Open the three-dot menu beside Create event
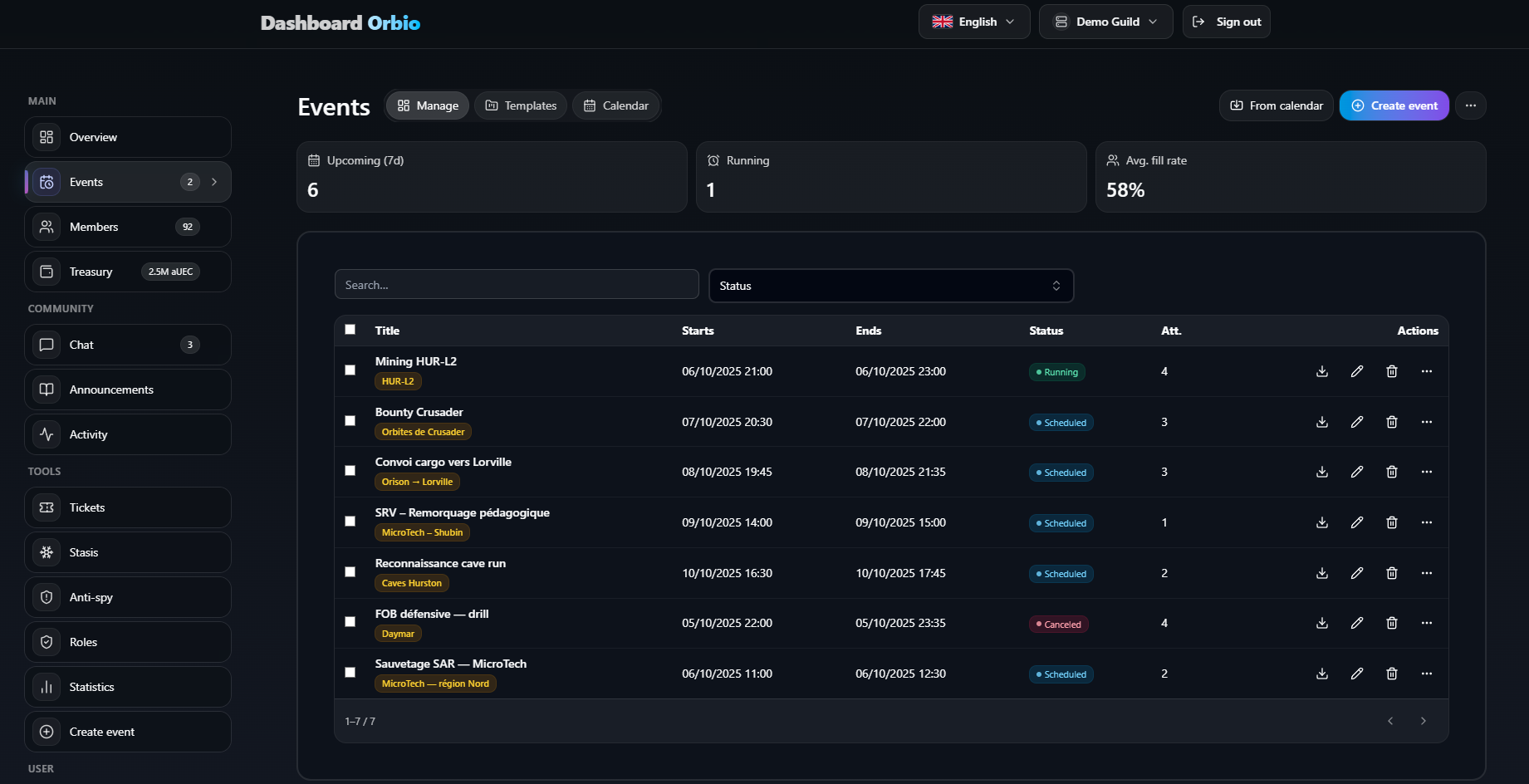Viewport: 1529px width, 784px height. pos(1470,105)
